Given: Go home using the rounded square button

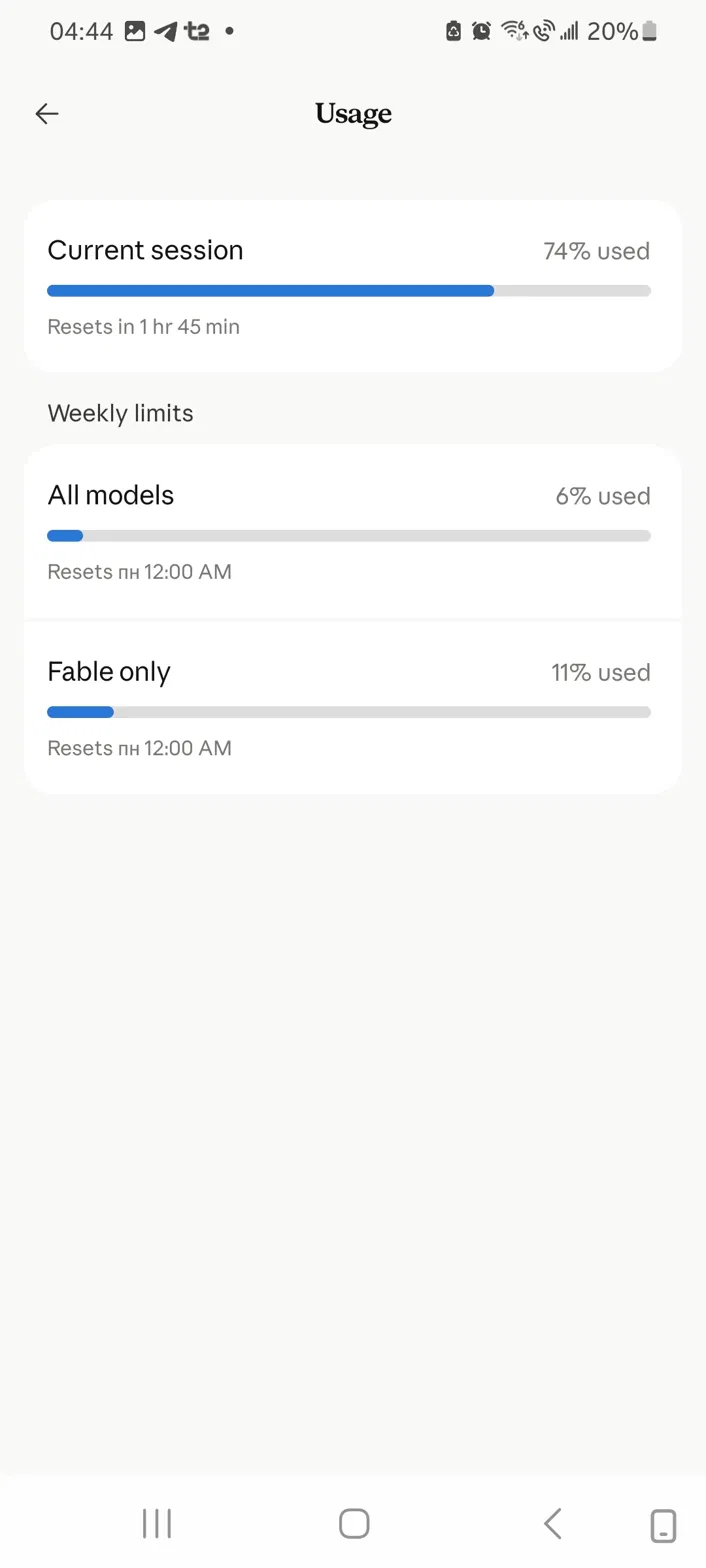Looking at the screenshot, I should pyautogui.click(x=354, y=1524).
